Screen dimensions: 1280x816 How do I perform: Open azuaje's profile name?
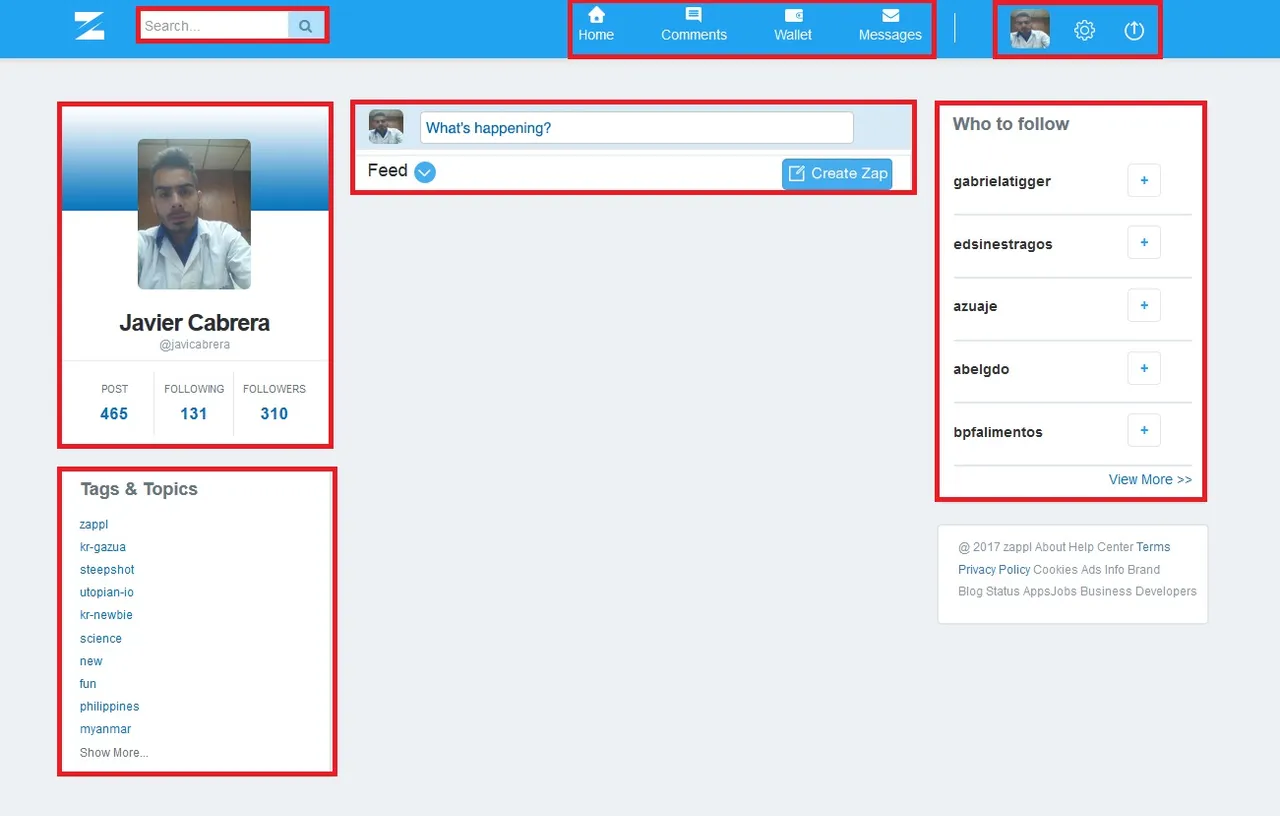click(975, 307)
